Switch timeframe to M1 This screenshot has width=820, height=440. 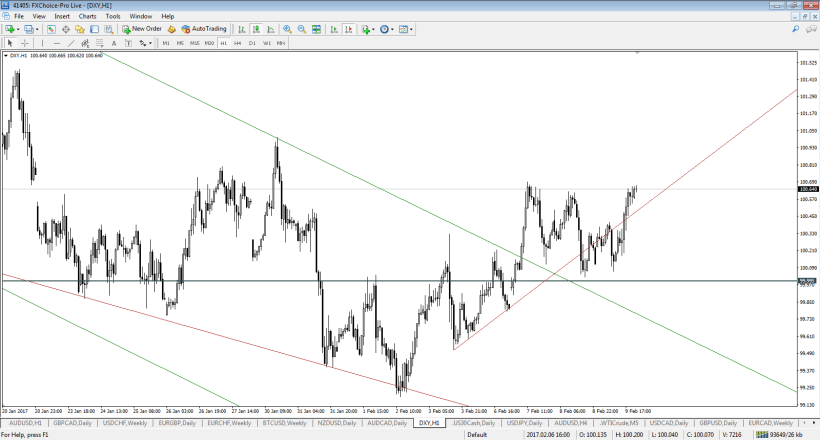tap(166, 43)
